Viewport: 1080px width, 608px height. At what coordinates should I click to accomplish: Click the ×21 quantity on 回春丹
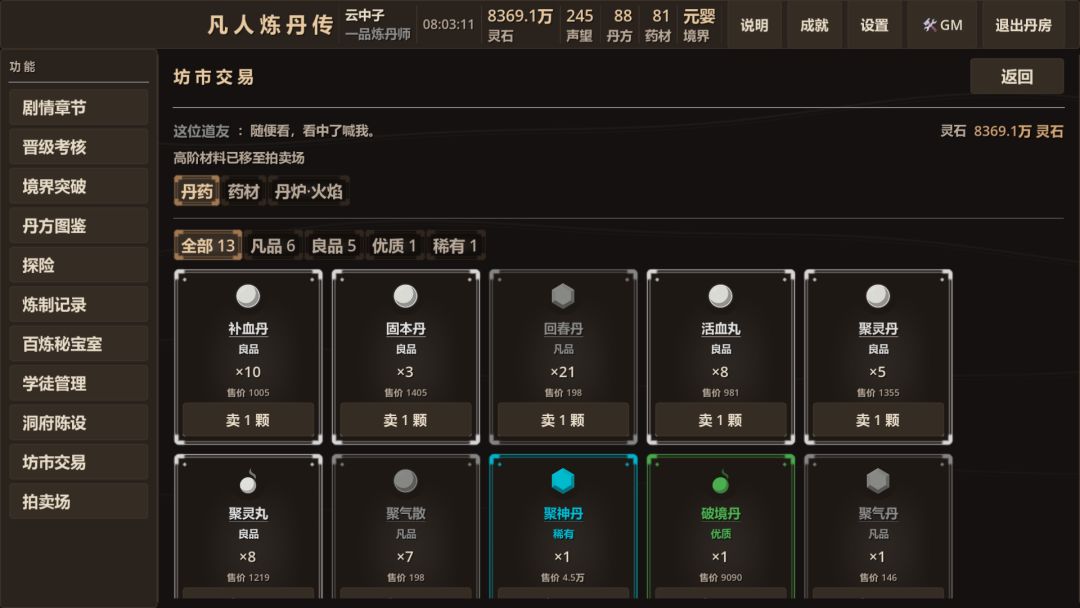point(563,372)
